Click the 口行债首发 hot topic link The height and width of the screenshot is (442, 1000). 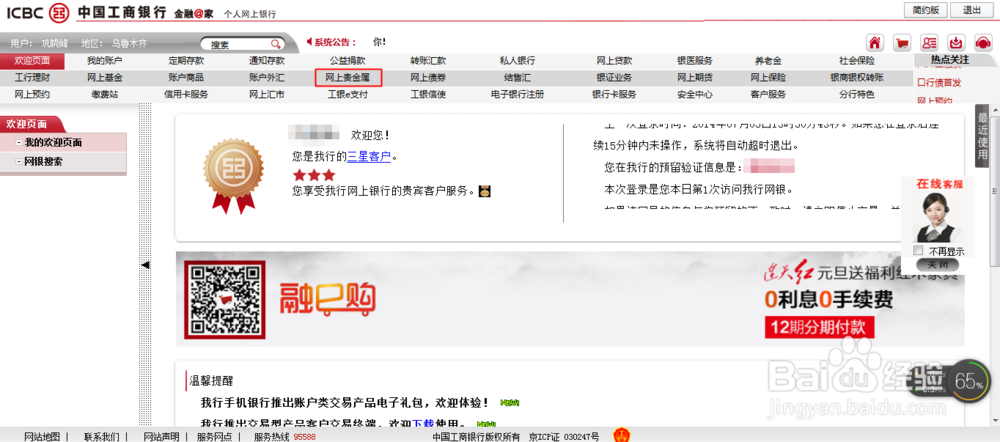(x=939, y=82)
